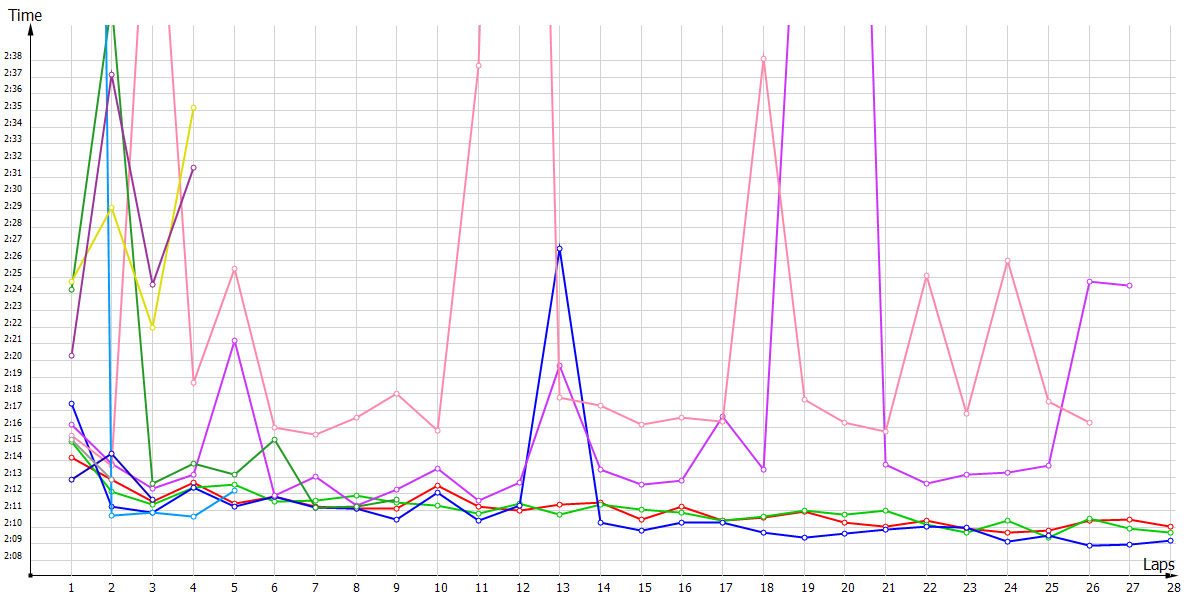
Task: Click the blue line's endpoint at lap 28
Action: [1170, 541]
